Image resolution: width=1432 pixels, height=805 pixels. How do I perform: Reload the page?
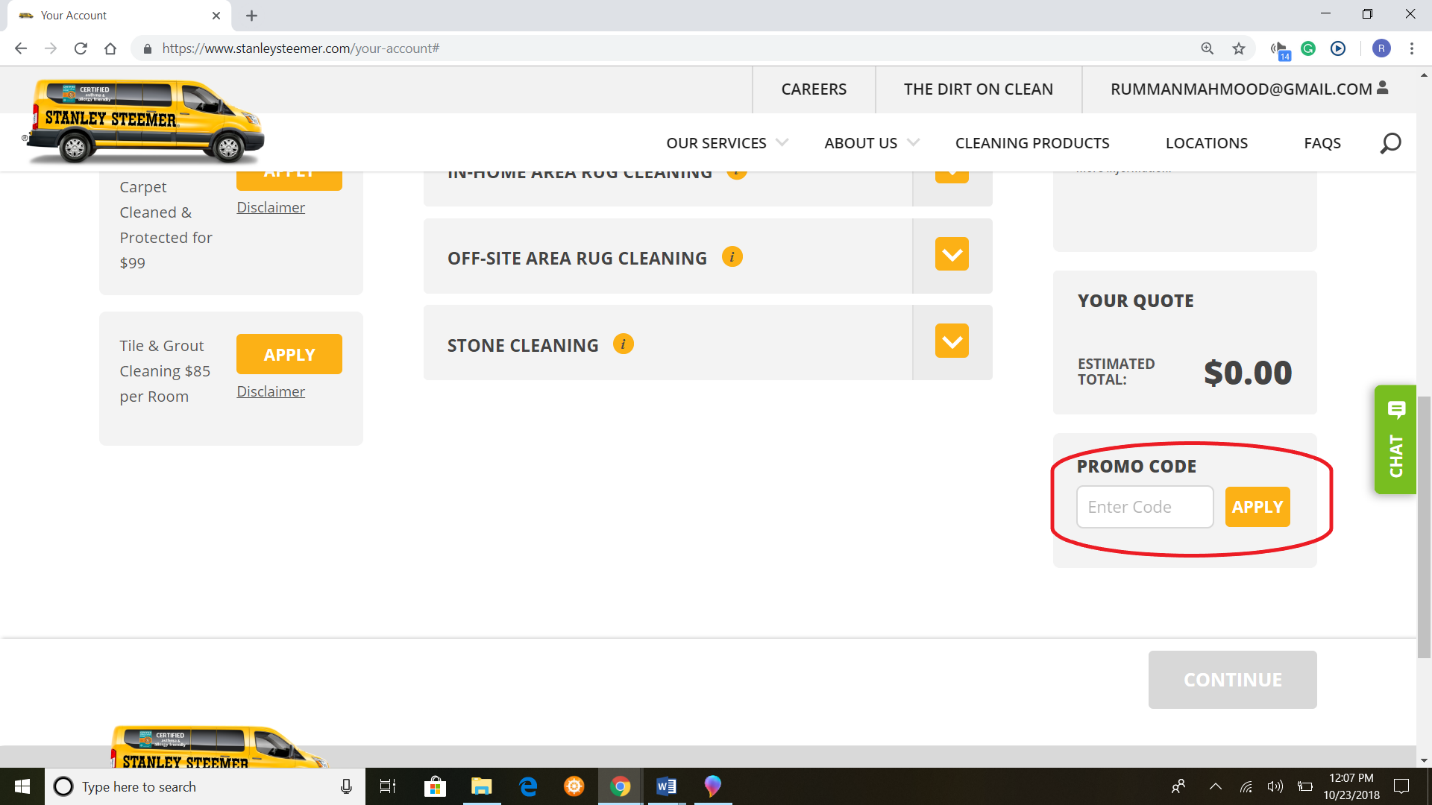pyautogui.click(x=81, y=48)
